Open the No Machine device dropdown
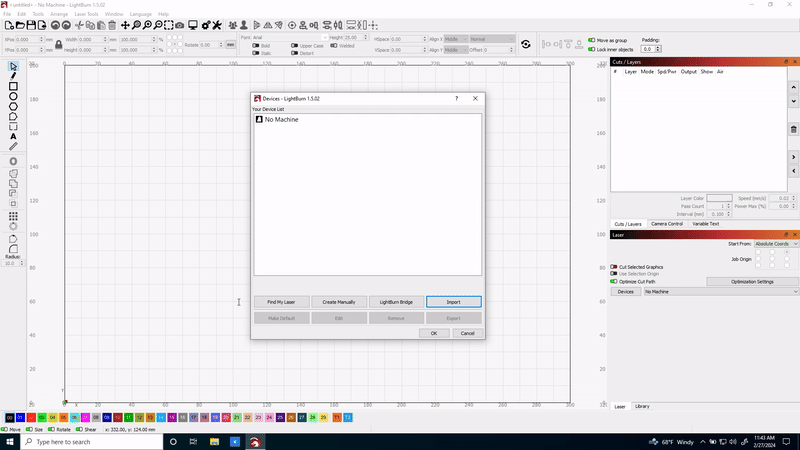The height and width of the screenshot is (450, 800). pos(721,292)
